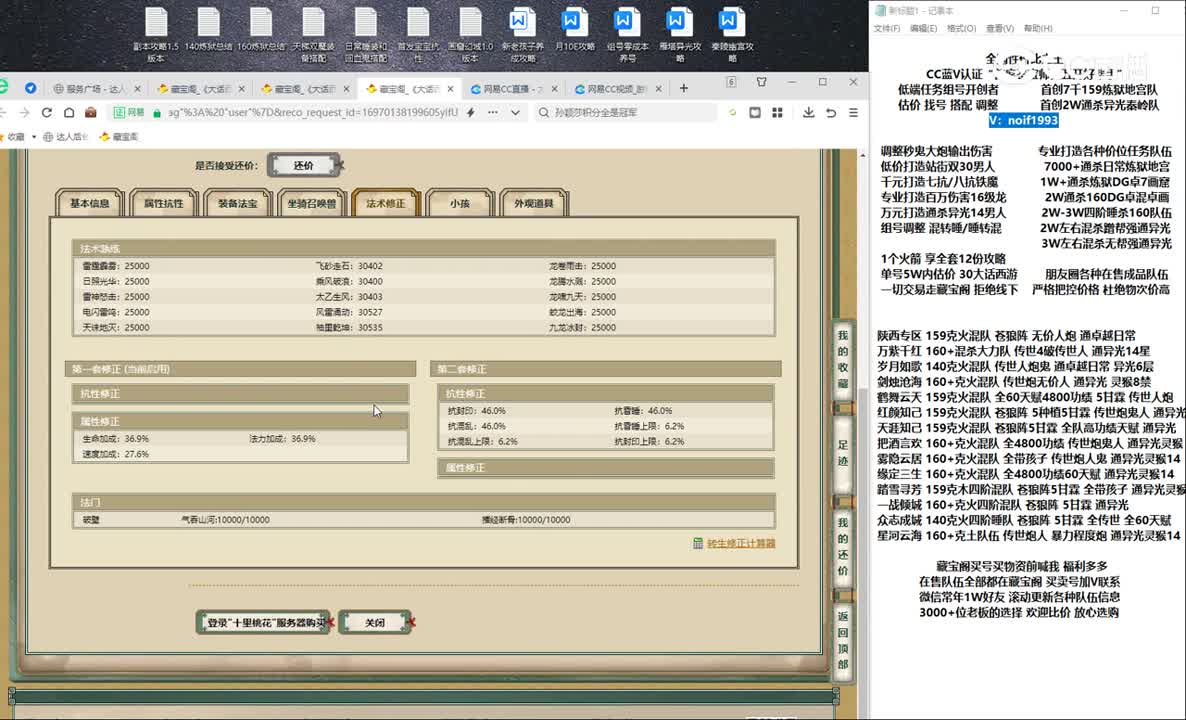The image size is (1186, 720).
Task: Open the 组号零成本养号 document icon
Action: click(x=627, y=34)
